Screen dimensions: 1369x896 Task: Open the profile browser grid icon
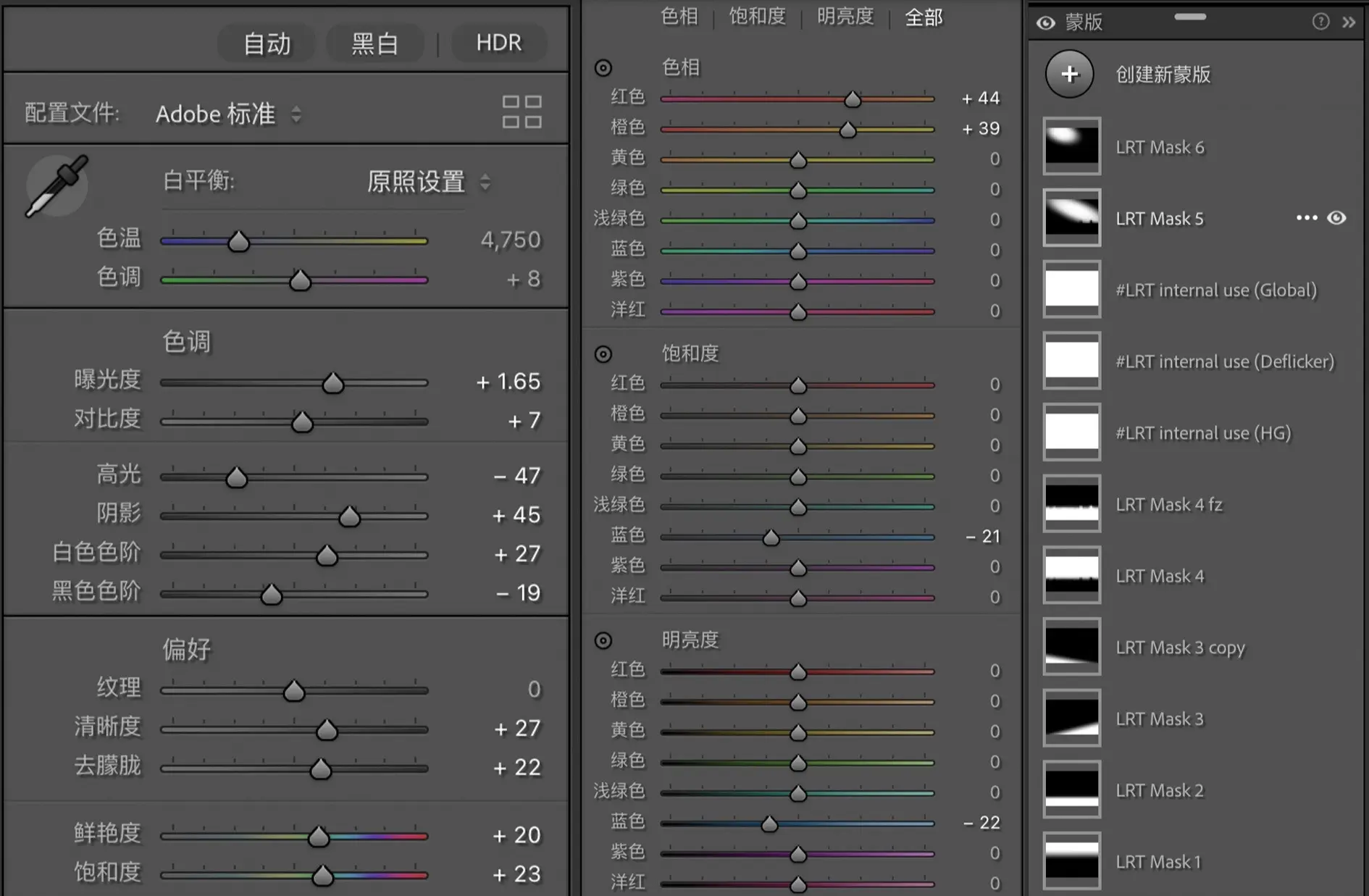[522, 112]
